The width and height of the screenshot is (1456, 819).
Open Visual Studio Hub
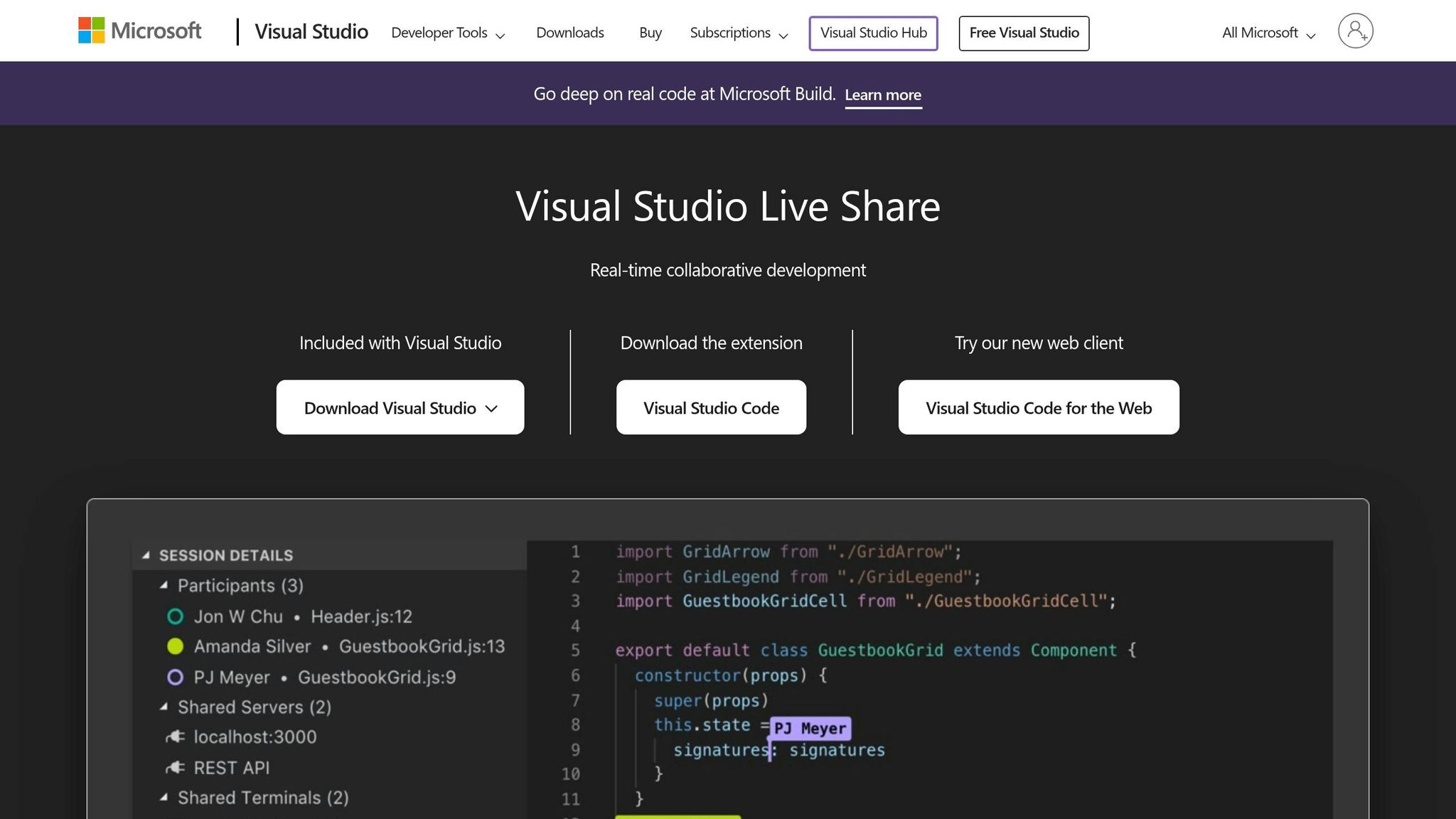coord(873,33)
